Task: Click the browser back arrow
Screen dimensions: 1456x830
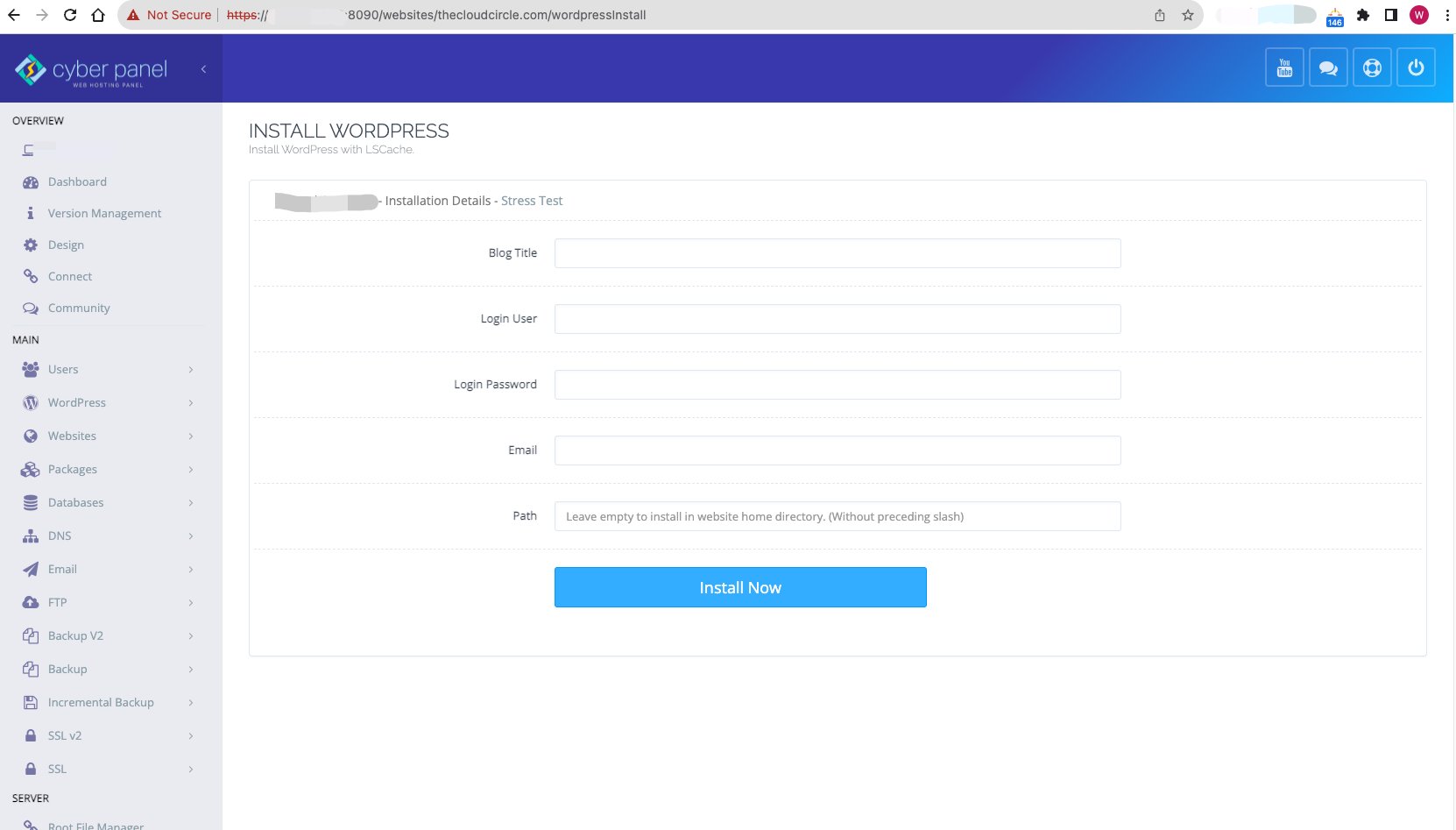Action: pyautogui.click(x=14, y=15)
